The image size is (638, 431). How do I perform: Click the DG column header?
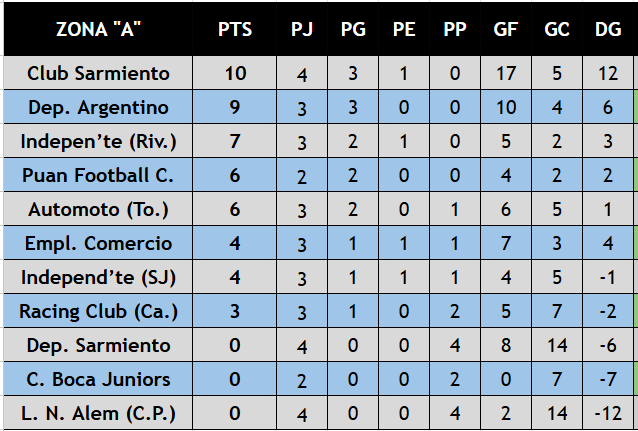[608, 29]
